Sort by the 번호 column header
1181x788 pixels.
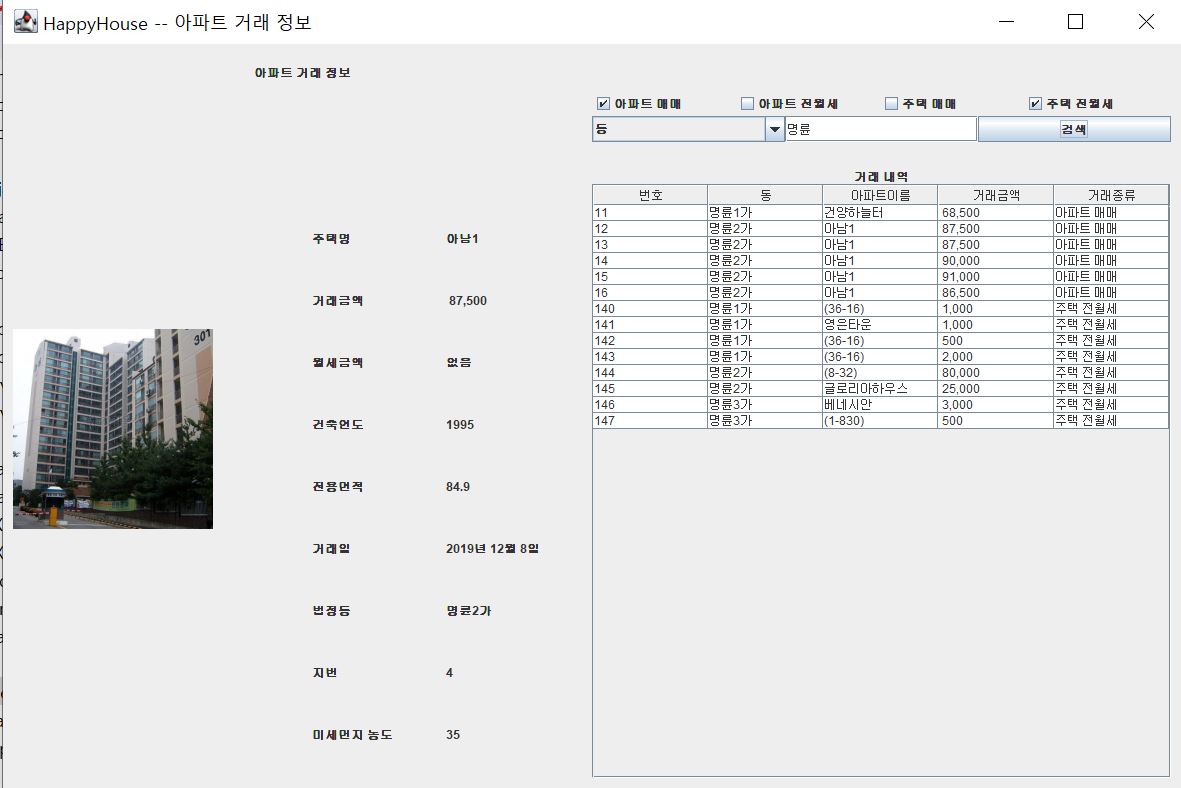click(650, 195)
